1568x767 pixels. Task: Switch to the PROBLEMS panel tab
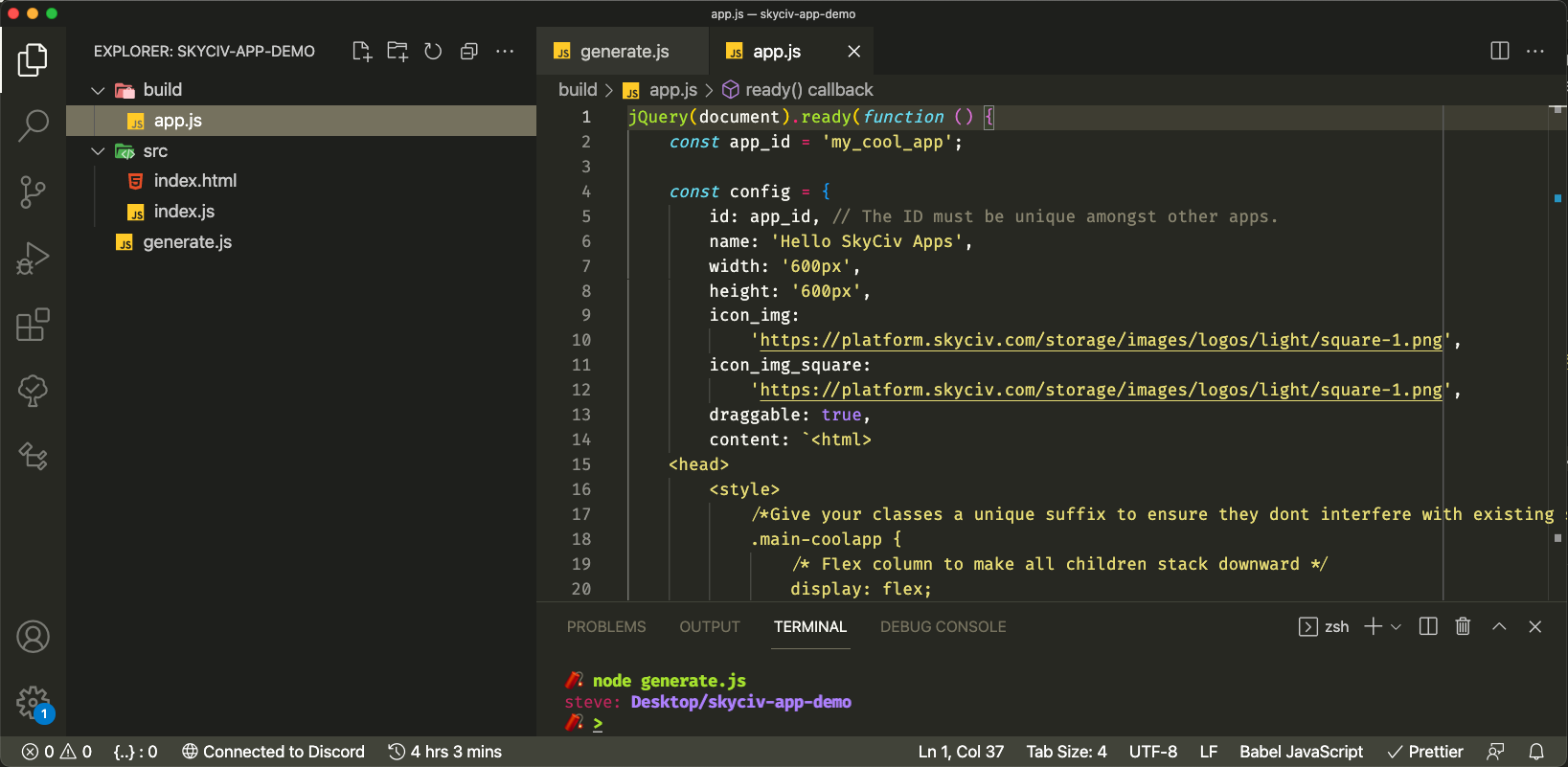pyautogui.click(x=606, y=627)
